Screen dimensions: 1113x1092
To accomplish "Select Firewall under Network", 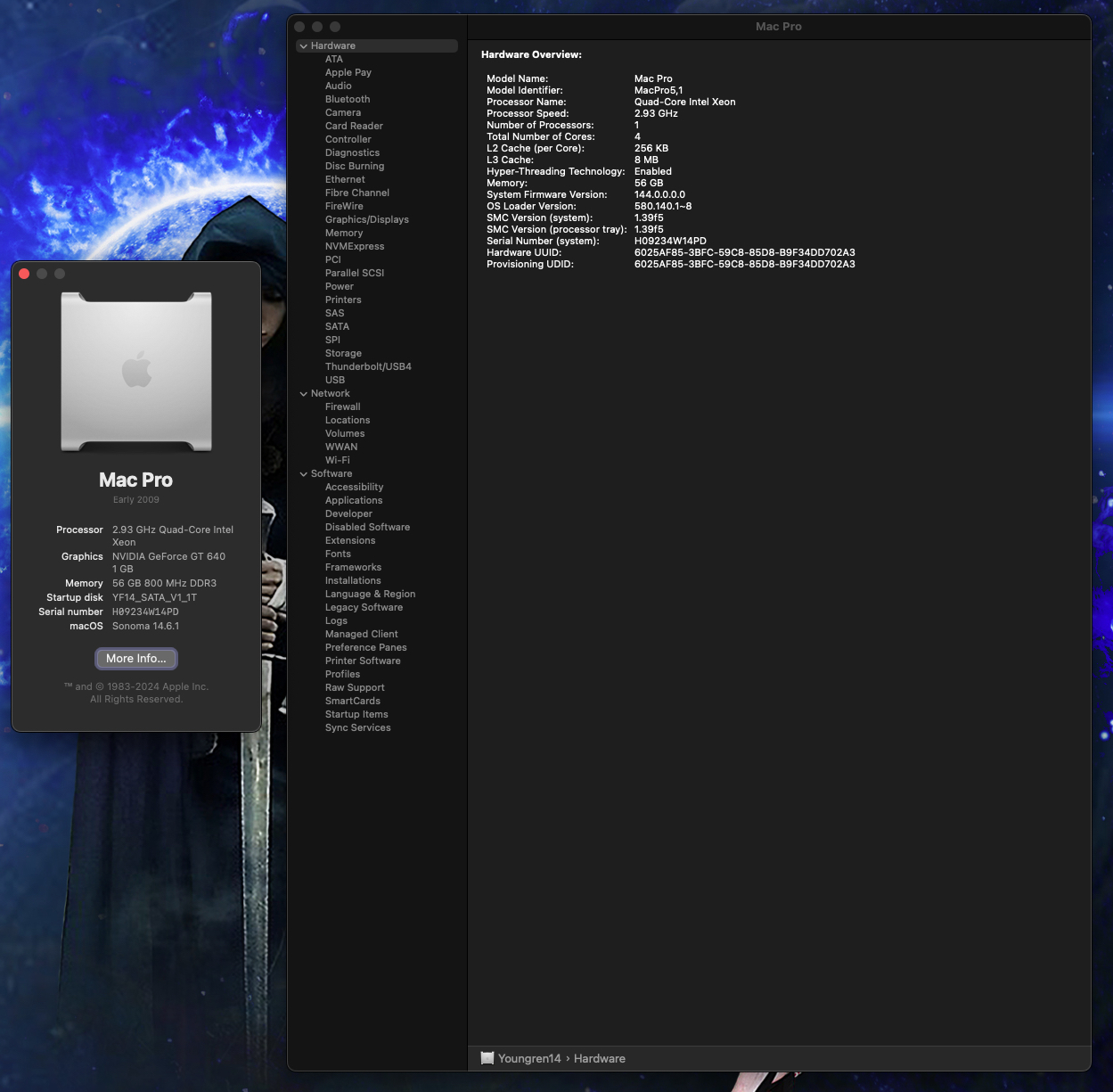I will coord(342,406).
